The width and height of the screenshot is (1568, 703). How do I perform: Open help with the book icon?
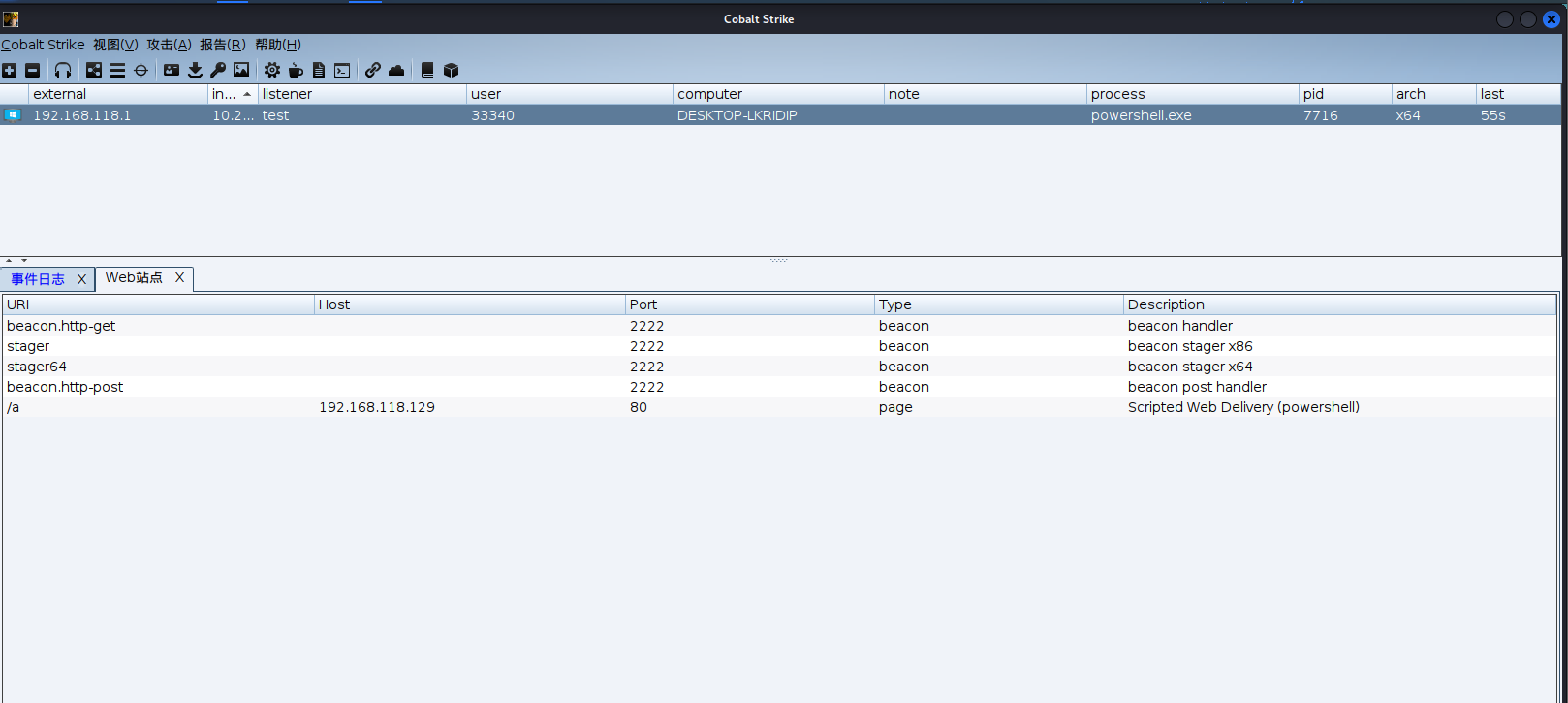point(427,70)
